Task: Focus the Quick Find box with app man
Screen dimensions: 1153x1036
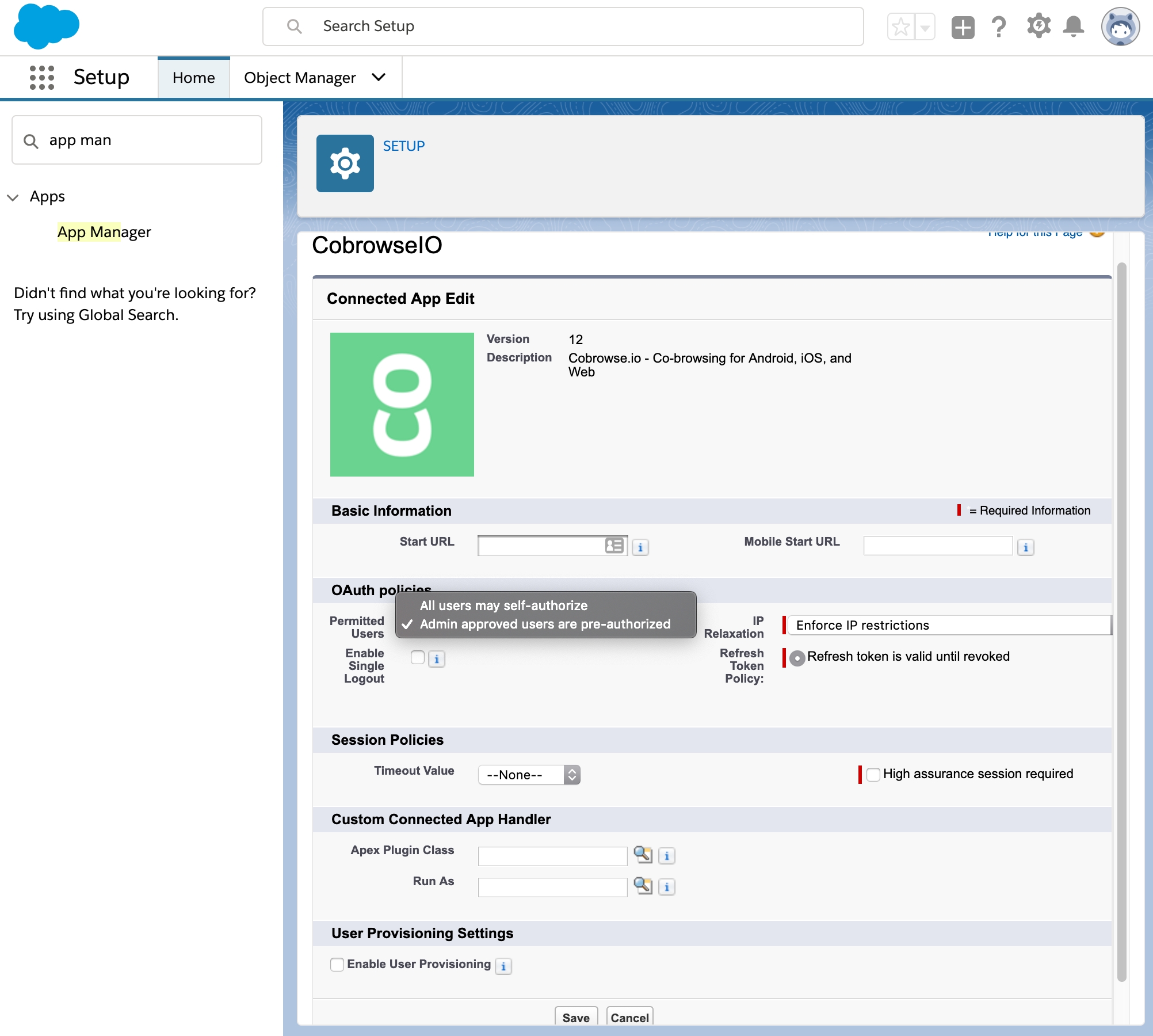Action: point(137,140)
